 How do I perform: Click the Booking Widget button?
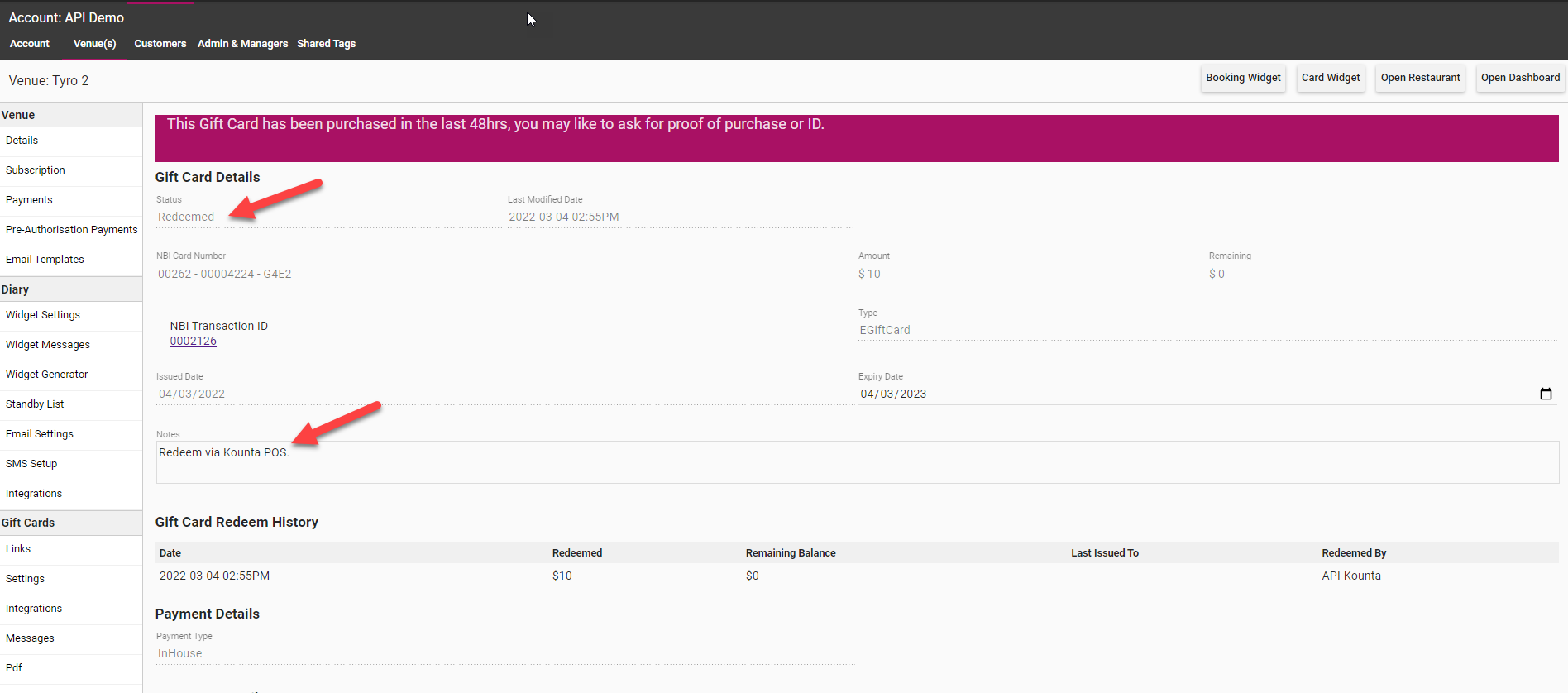(1242, 78)
